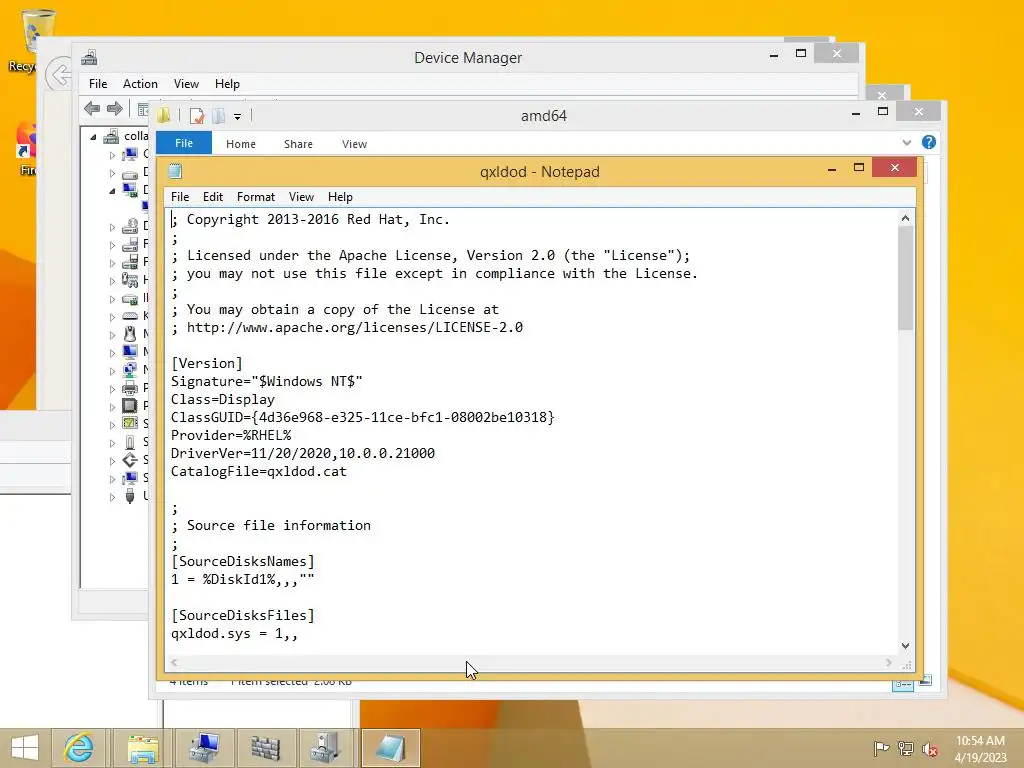Screen dimensions: 1024x768
Task: Collapse the expanded display adapters node
Action: click(112, 191)
